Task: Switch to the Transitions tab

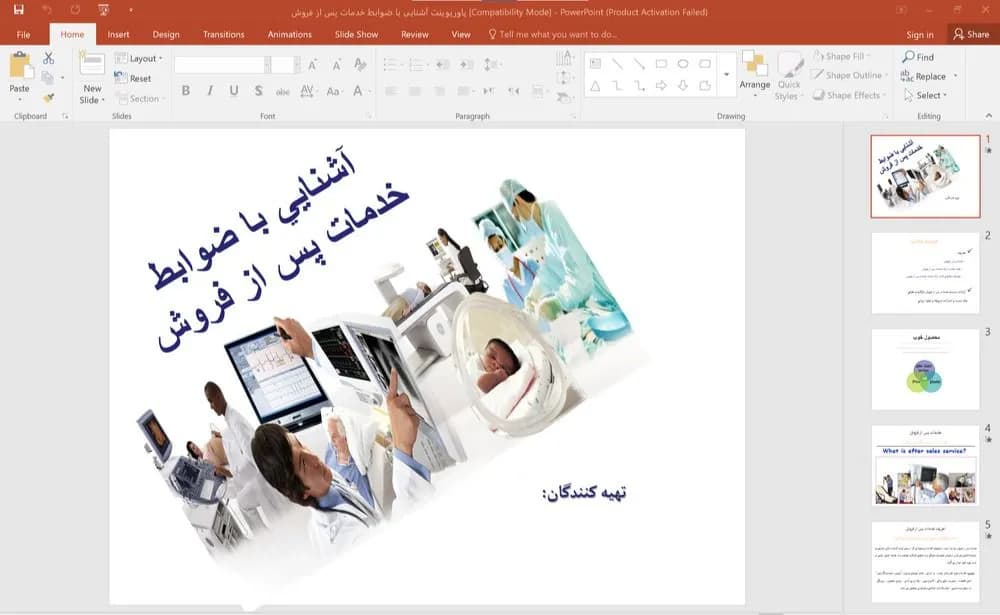Action: [x=223, y=34]
